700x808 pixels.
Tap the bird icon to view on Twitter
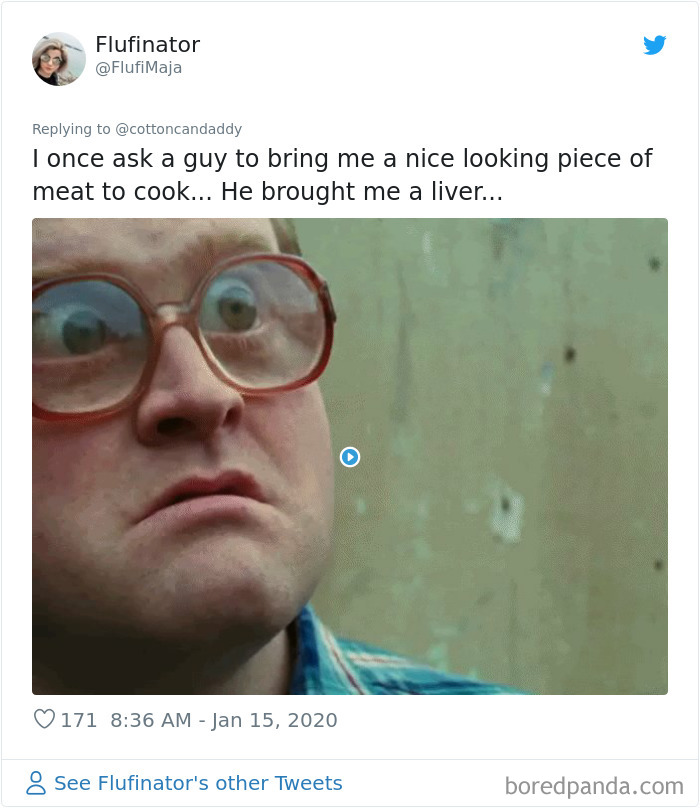click(656, 45)
